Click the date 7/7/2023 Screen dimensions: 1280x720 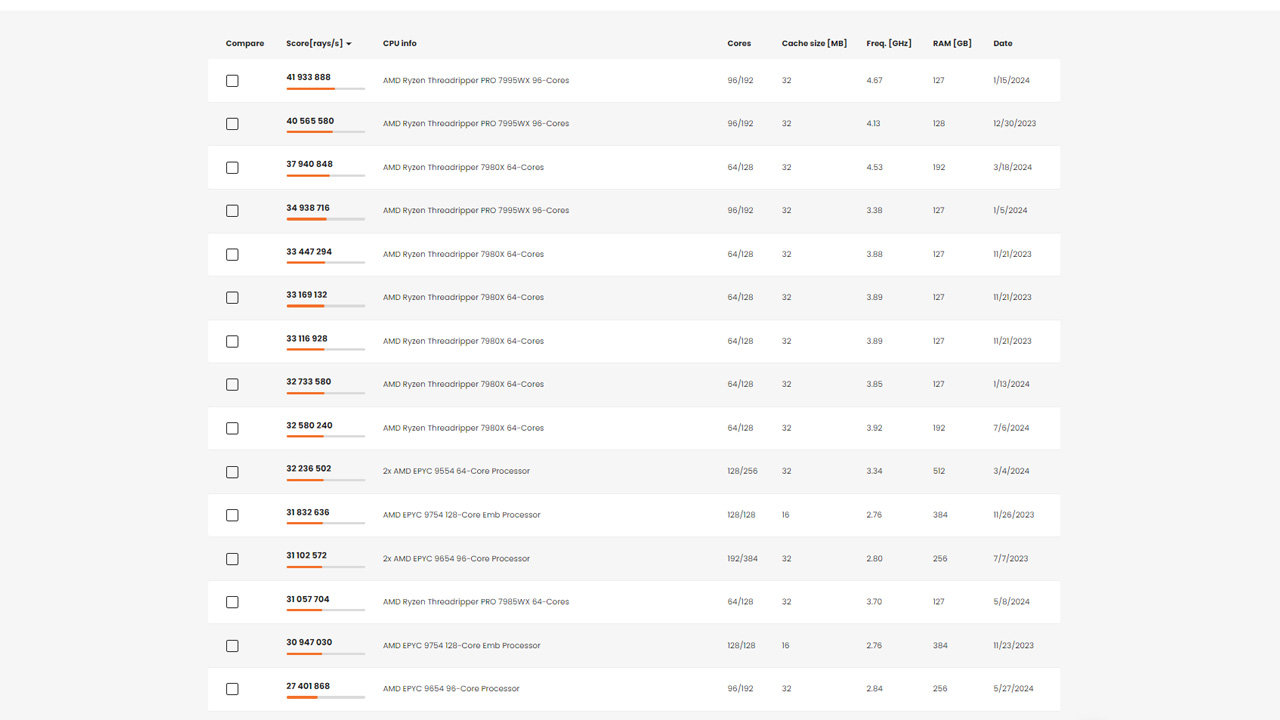[1011, 559]
